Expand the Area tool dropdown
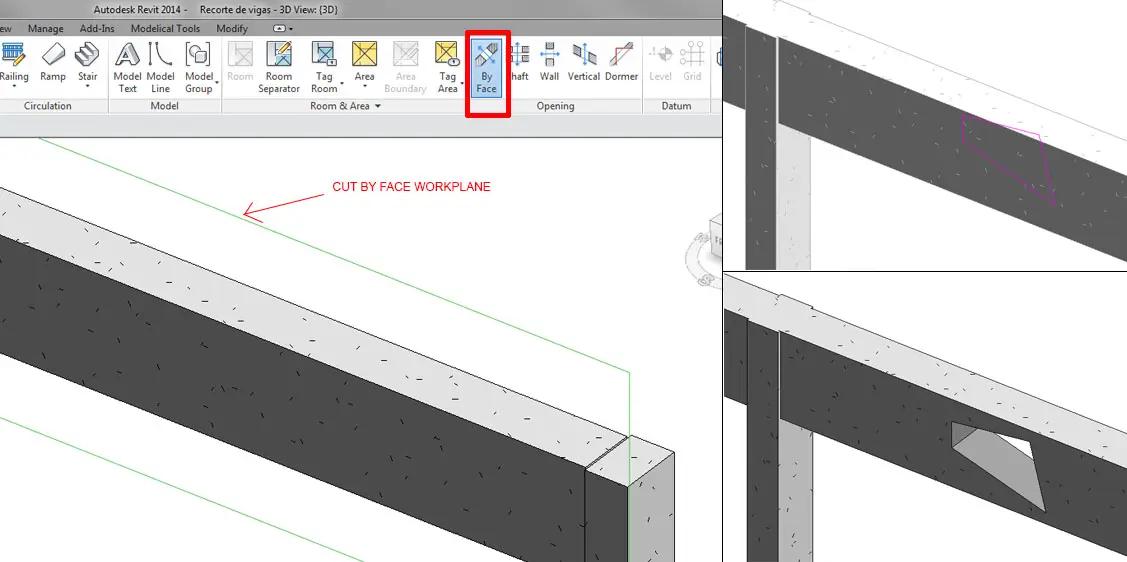Viewport: 1127px width, 562px height. tap(365, 86)
